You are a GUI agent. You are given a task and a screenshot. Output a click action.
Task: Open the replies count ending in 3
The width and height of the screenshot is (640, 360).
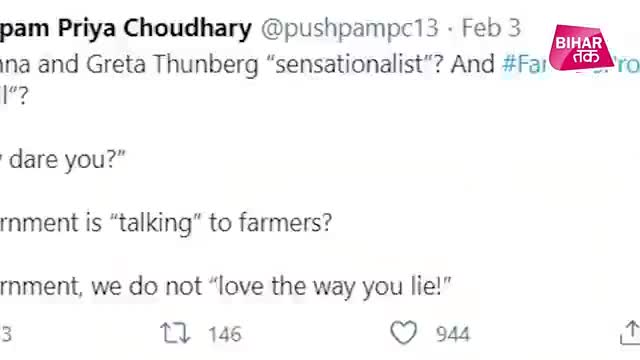pos(6,334)
